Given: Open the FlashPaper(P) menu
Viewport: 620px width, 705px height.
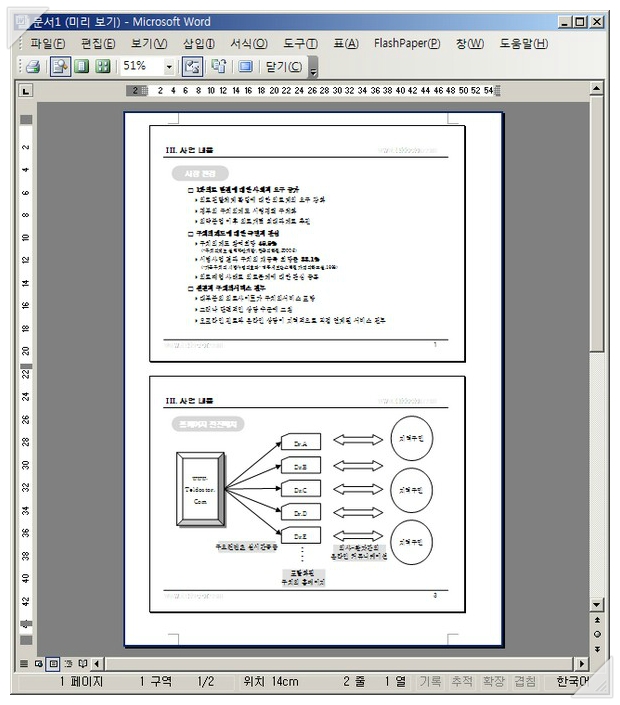Looking at the screenshot, I should (407, 43).
